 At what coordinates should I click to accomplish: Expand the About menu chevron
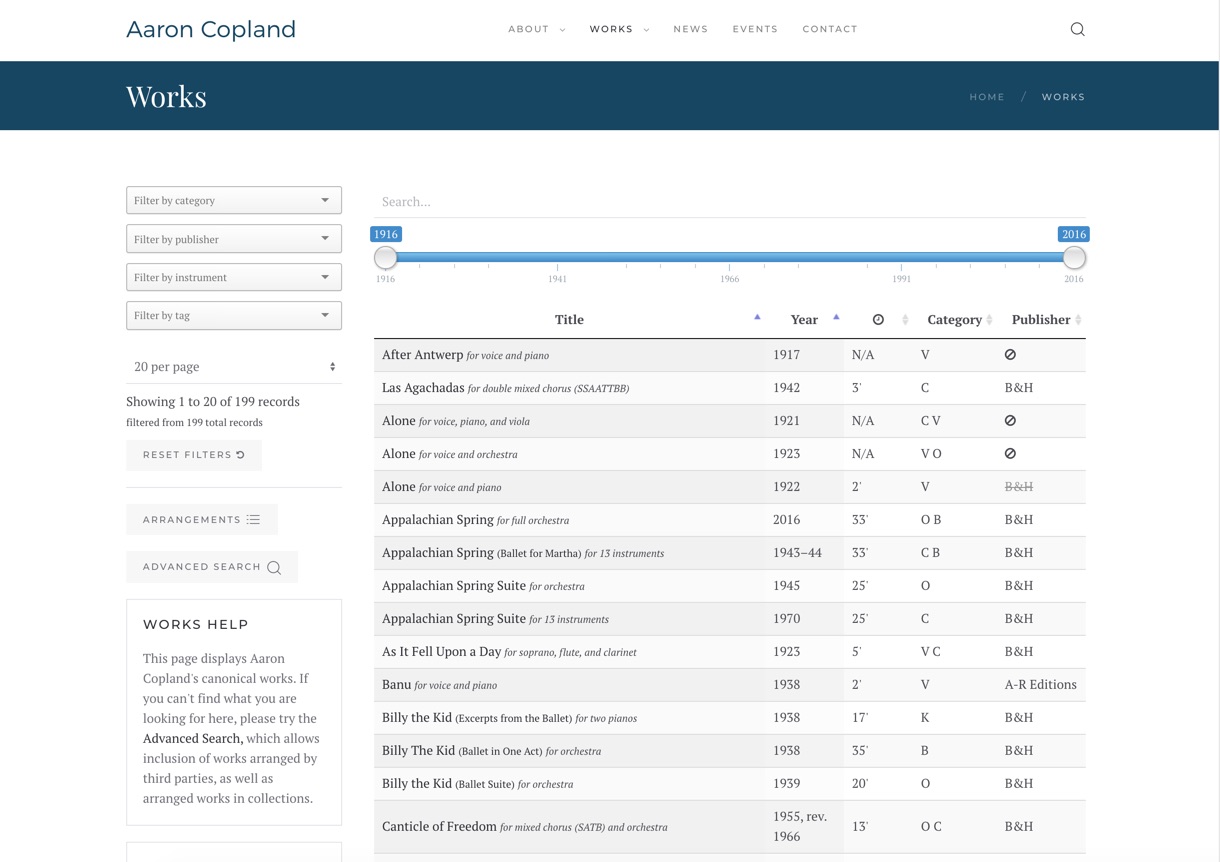562,30
